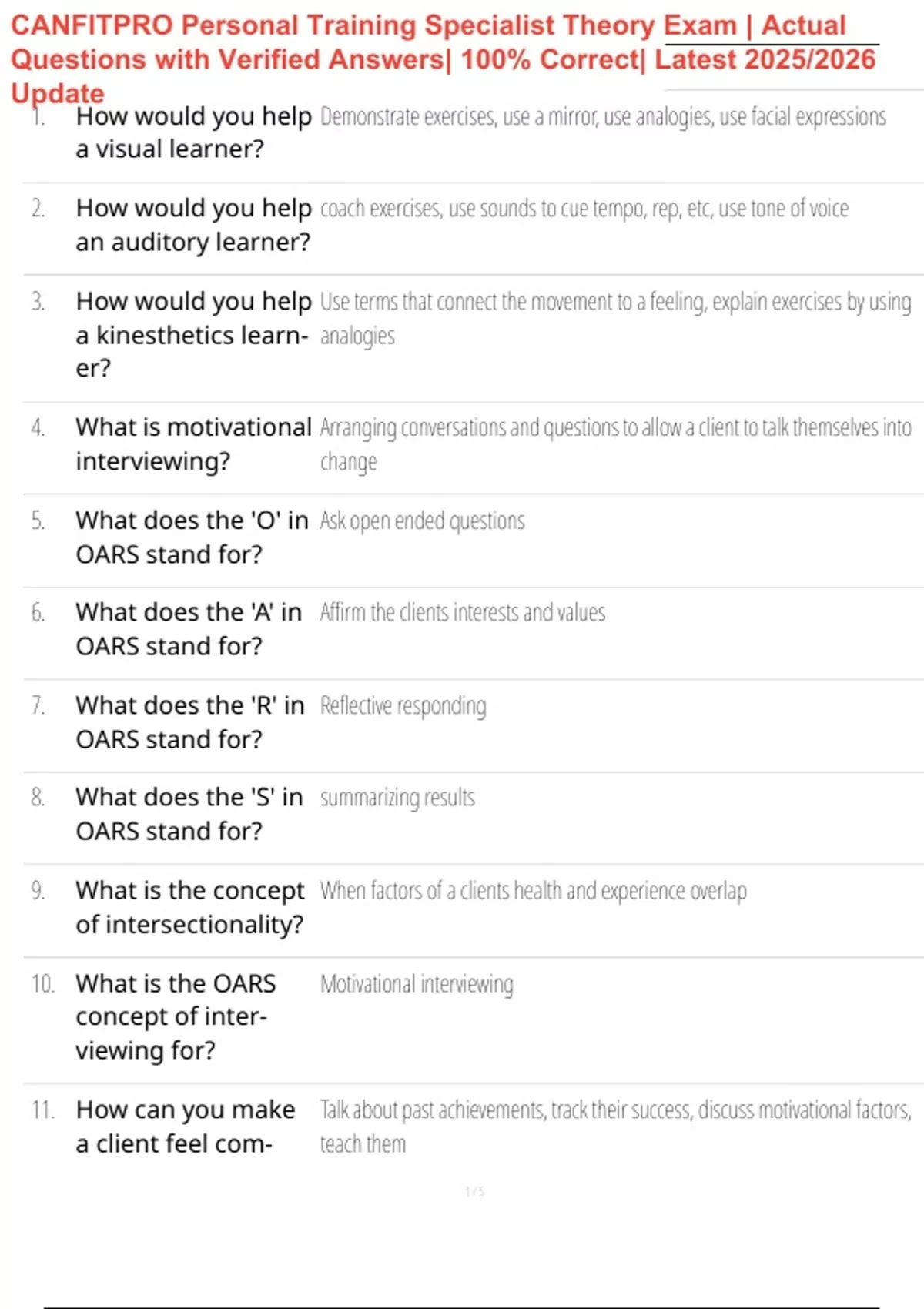The image size is (924, 1309).
Task: Select 'Affirm the clients interests and values' answer
Action: pyautogui.click(x=462, y=613)
